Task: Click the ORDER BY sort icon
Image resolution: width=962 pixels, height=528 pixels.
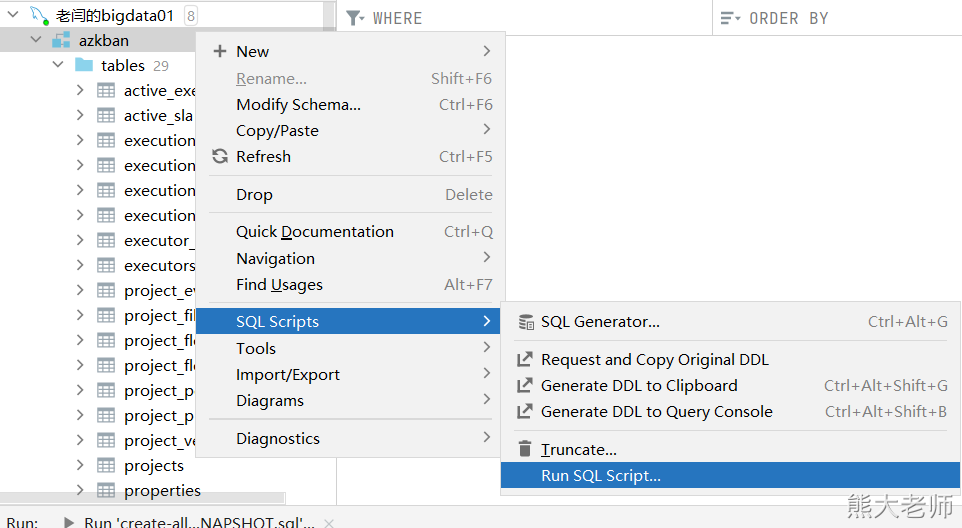Action: coord(731,18)
